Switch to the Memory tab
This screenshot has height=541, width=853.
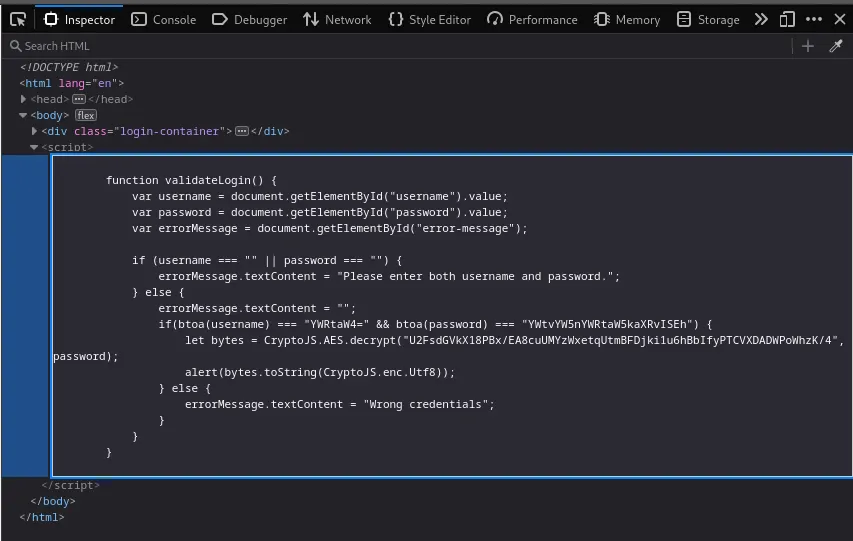[x=627, y=20]
